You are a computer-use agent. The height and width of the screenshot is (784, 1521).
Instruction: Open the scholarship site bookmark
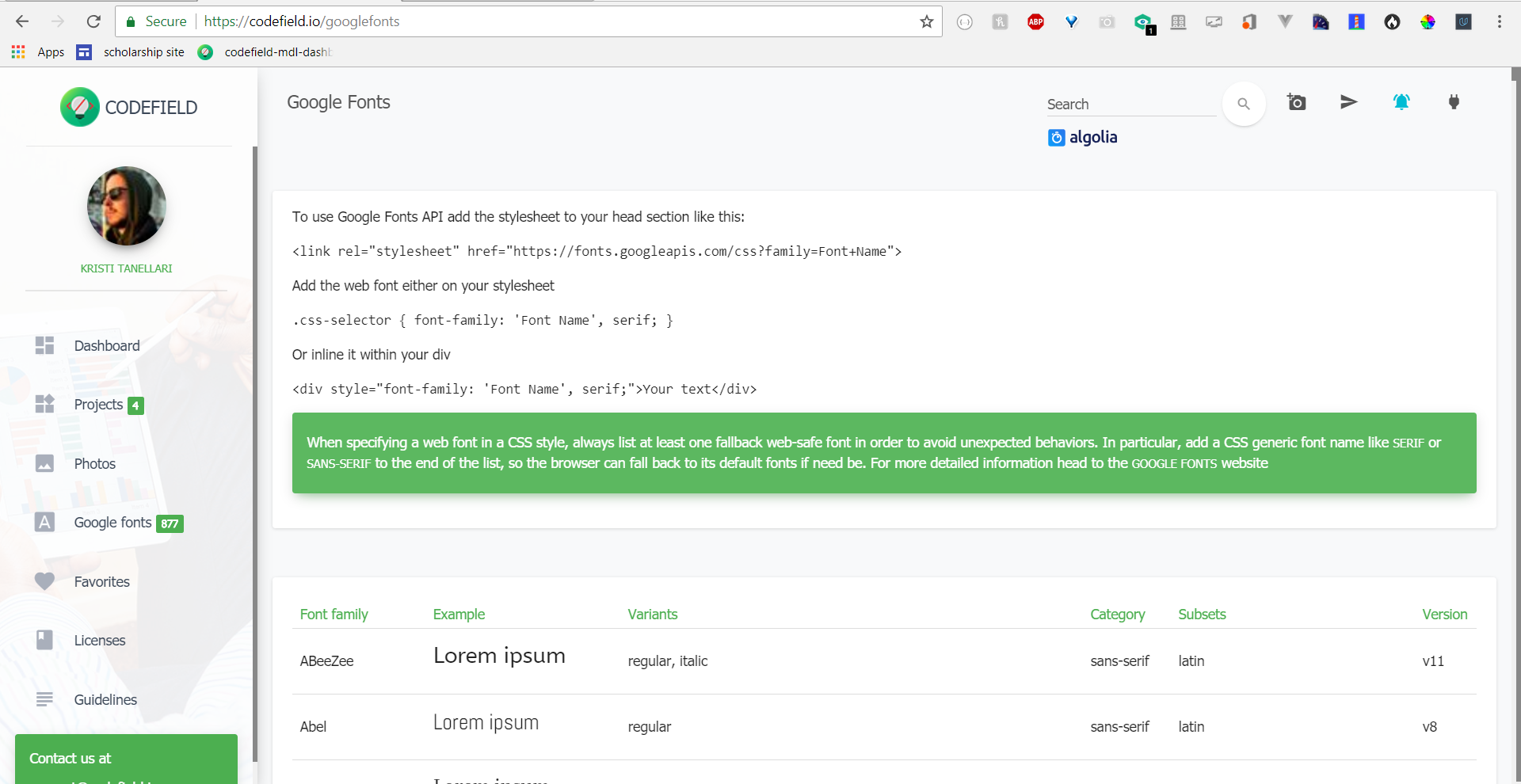coord(130,52)
